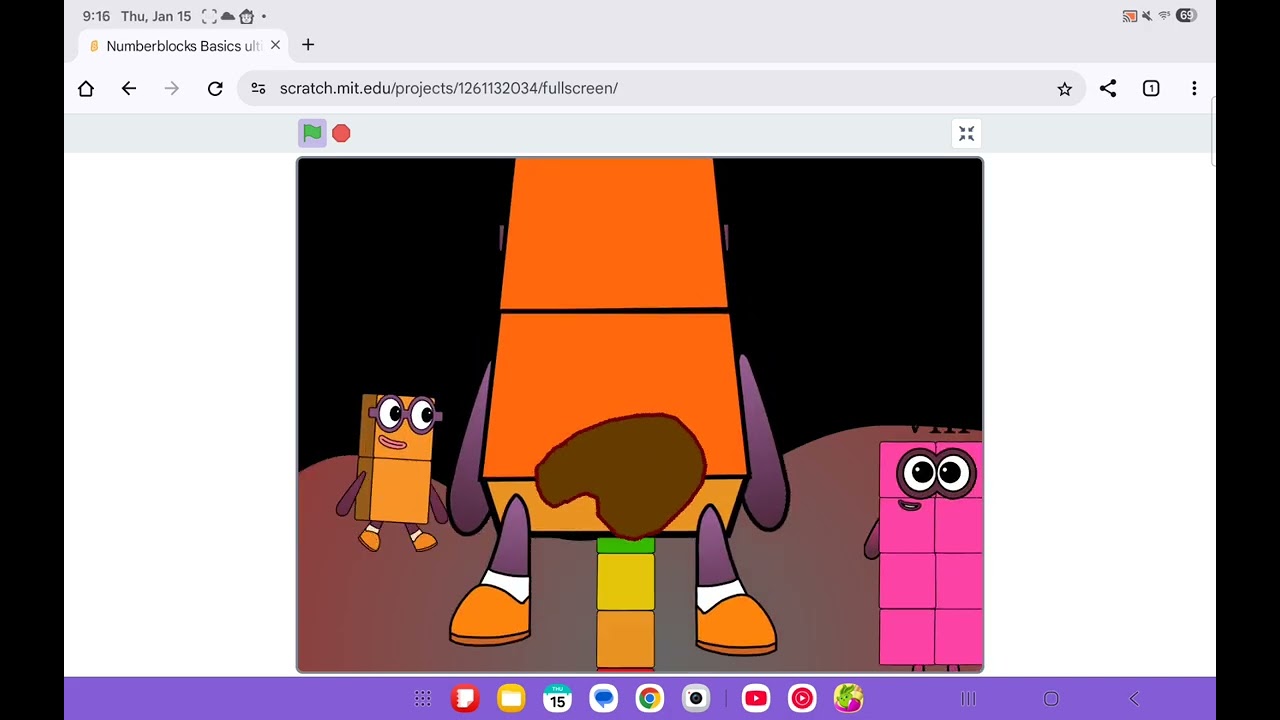1280x720 pixels.
Task: Tap the date Thu, Jan 15
Action: 156,16
